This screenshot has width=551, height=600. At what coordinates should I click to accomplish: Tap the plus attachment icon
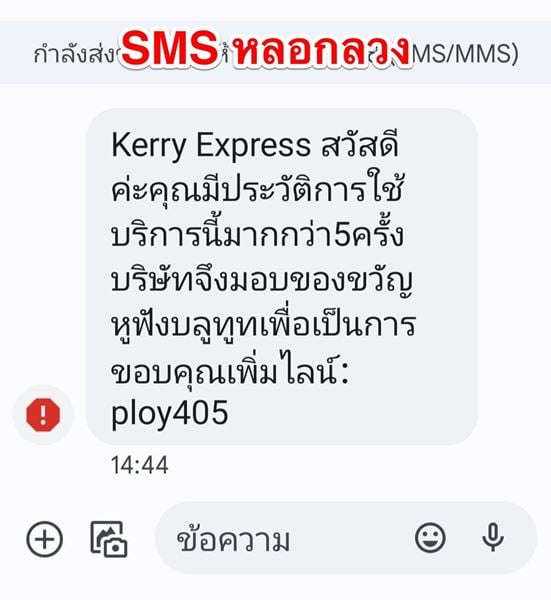coord(44,538)
